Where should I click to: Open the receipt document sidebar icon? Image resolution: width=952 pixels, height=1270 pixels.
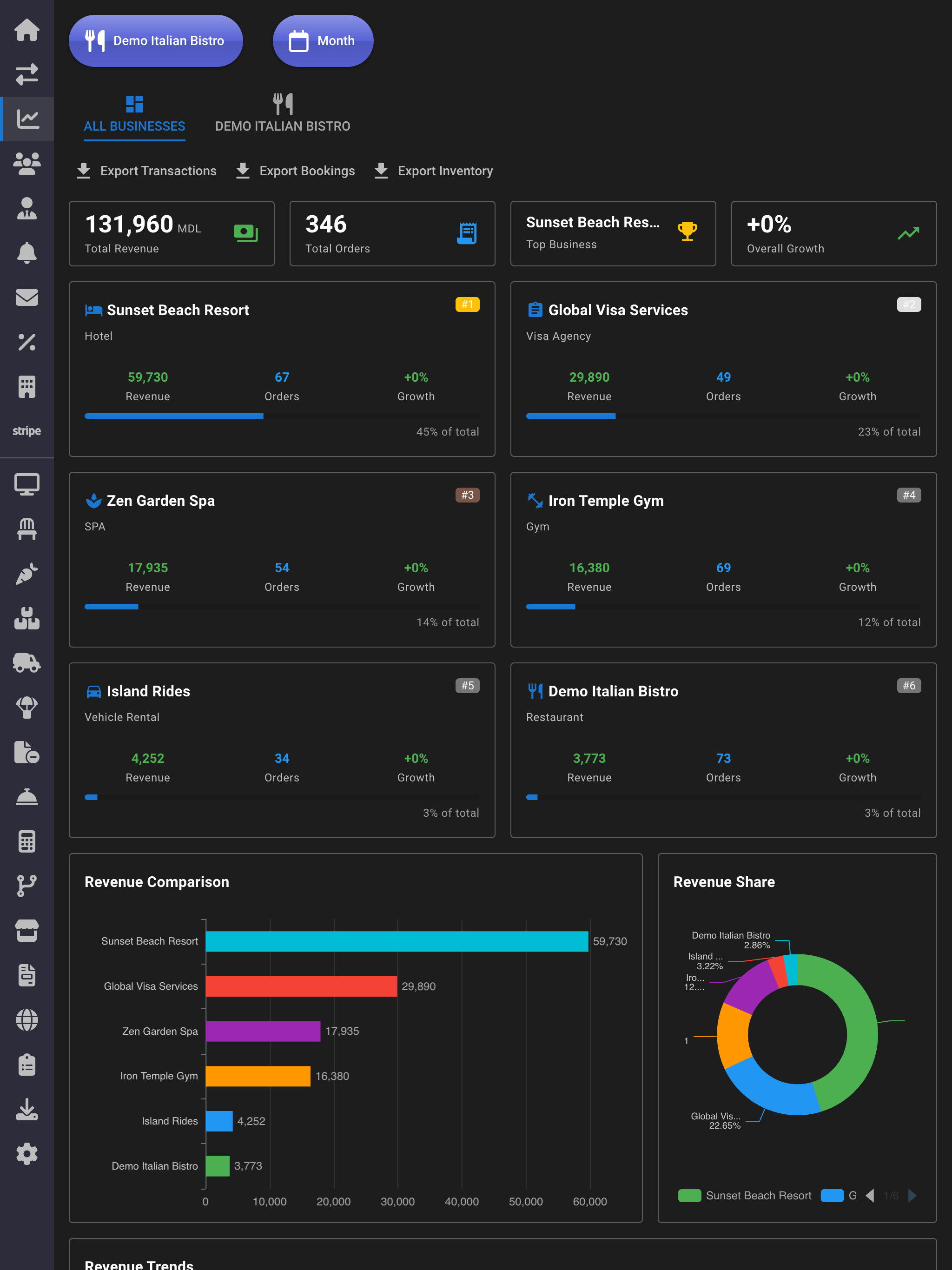pyautogui.click(x=27, y=975)
